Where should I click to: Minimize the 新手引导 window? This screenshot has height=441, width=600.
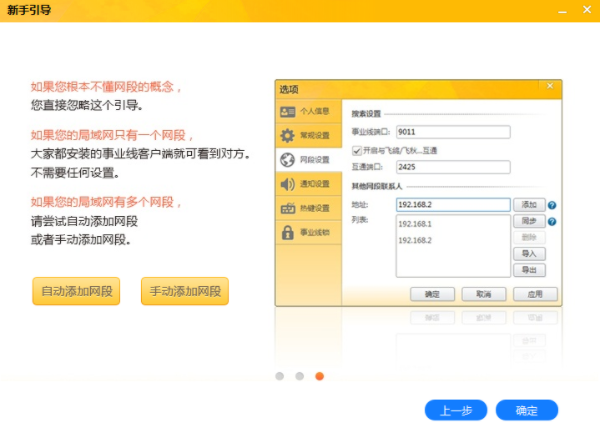[562, 10]
